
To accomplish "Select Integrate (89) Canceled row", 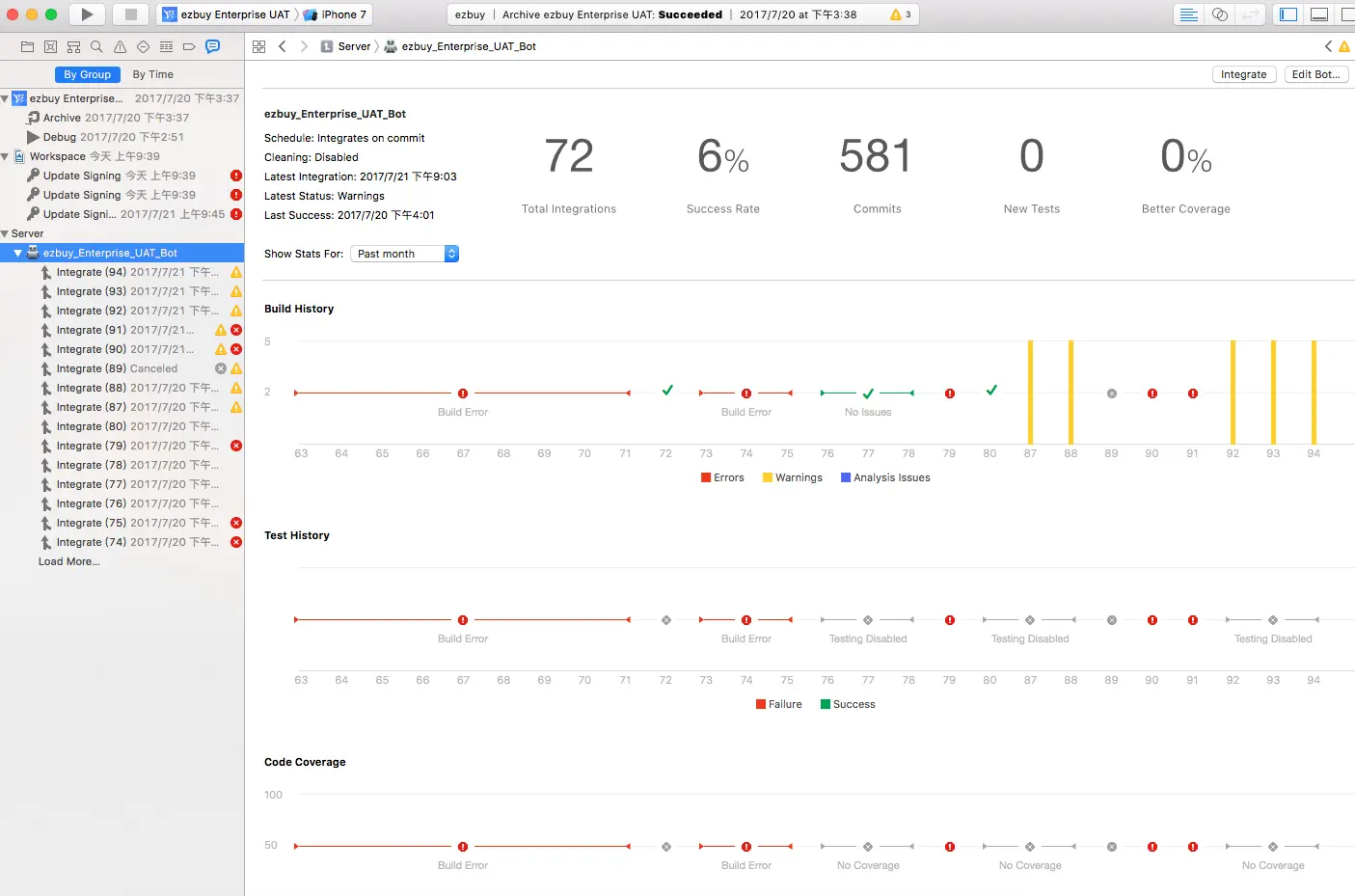I will click(x=122, y=368).
